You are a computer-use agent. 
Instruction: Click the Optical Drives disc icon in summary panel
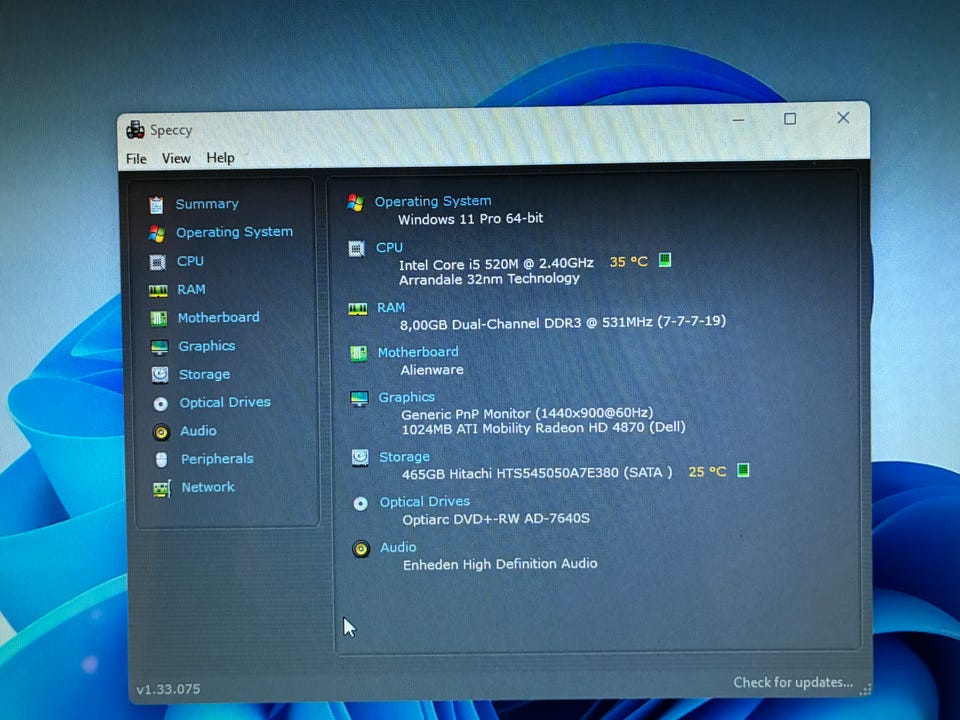pos(361,504)
